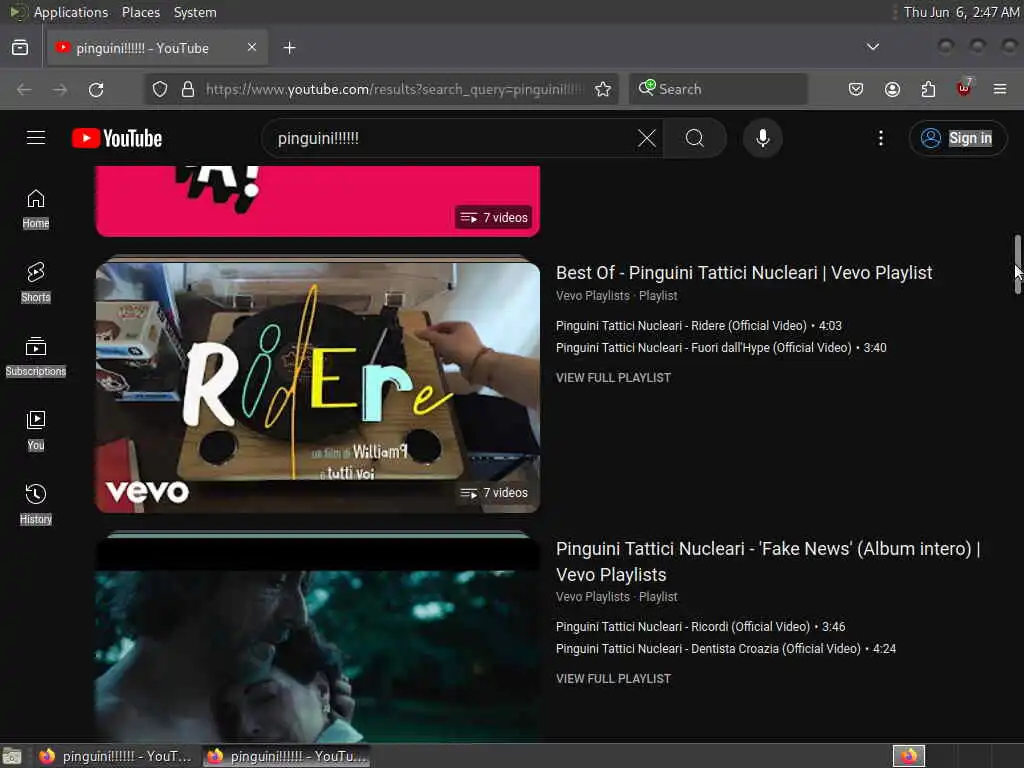Close the pinguini YouTube tab
The height and width of the screenshot is (768, 1024).
tap(252, 47)
